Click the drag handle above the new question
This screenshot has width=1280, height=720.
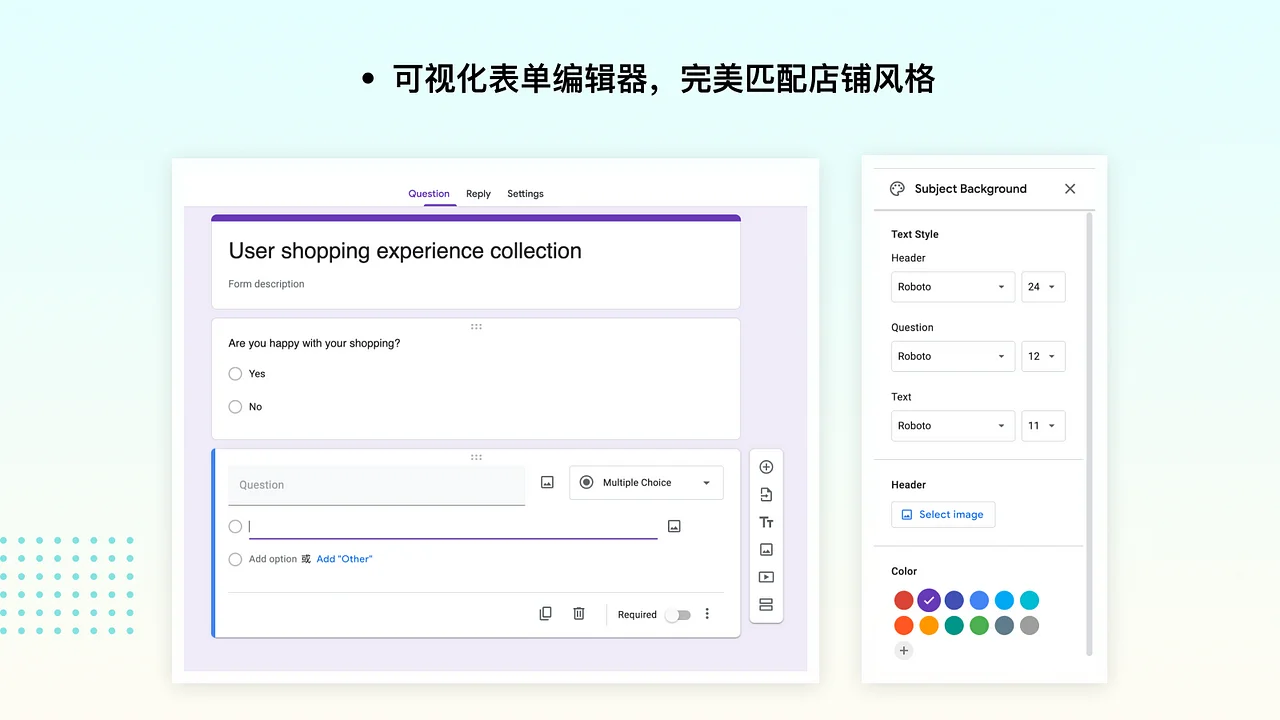[x=476, y=457]
